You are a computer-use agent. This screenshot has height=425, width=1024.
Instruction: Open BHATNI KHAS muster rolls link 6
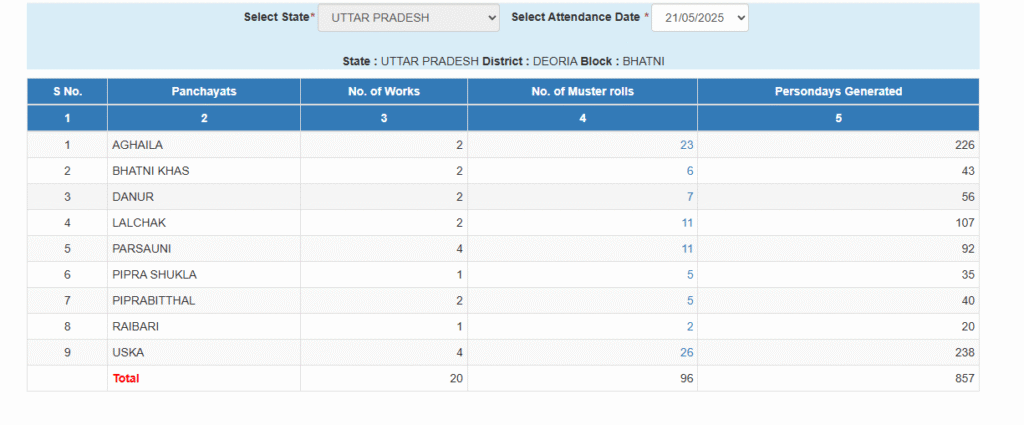coord(690,171)
